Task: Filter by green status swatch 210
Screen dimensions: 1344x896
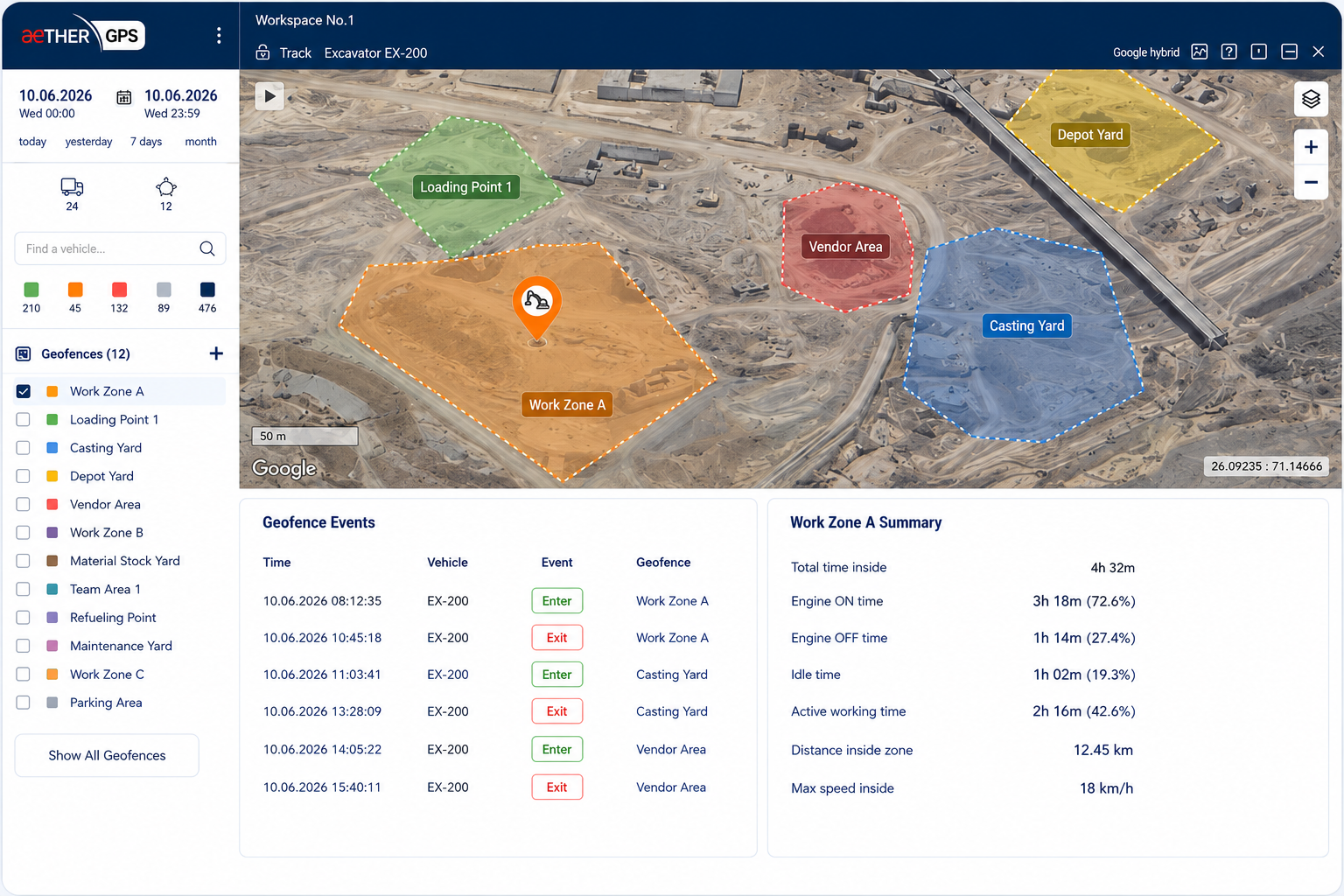Action: click(31, 290)
